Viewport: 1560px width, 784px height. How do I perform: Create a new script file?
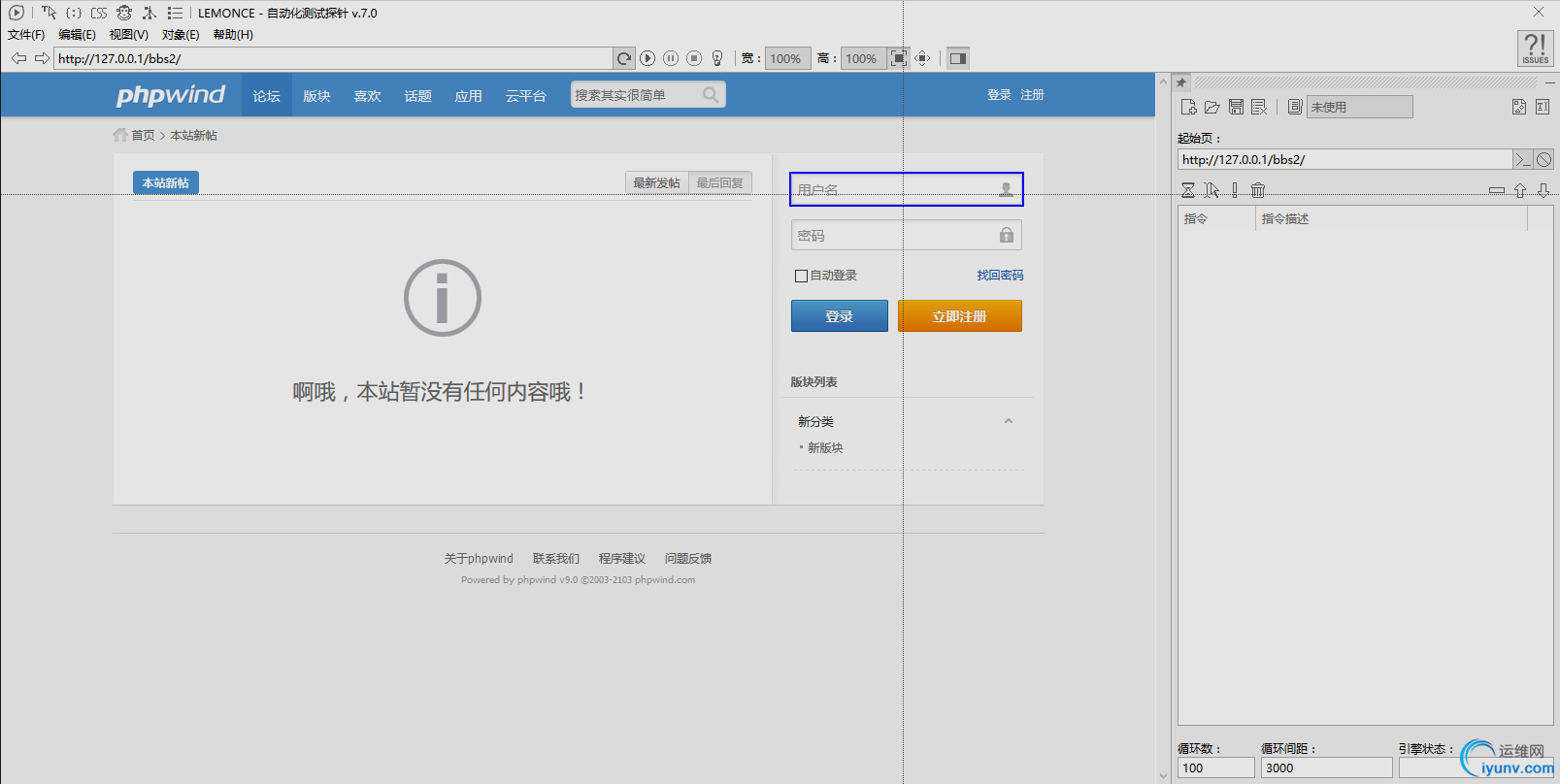click(x=1188, y=107)
